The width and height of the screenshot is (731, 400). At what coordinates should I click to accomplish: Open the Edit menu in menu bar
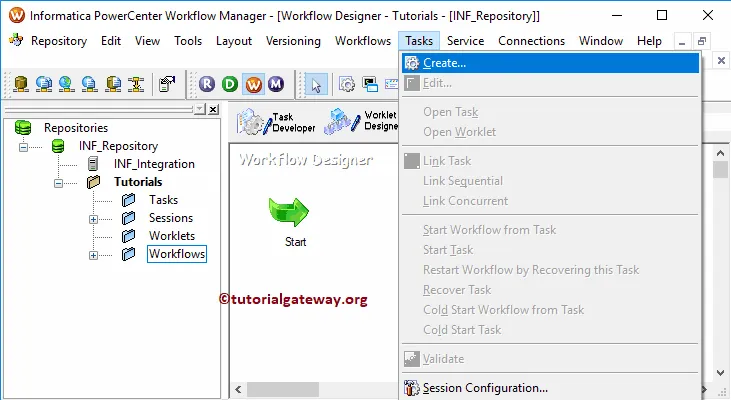tap(111, 41)
